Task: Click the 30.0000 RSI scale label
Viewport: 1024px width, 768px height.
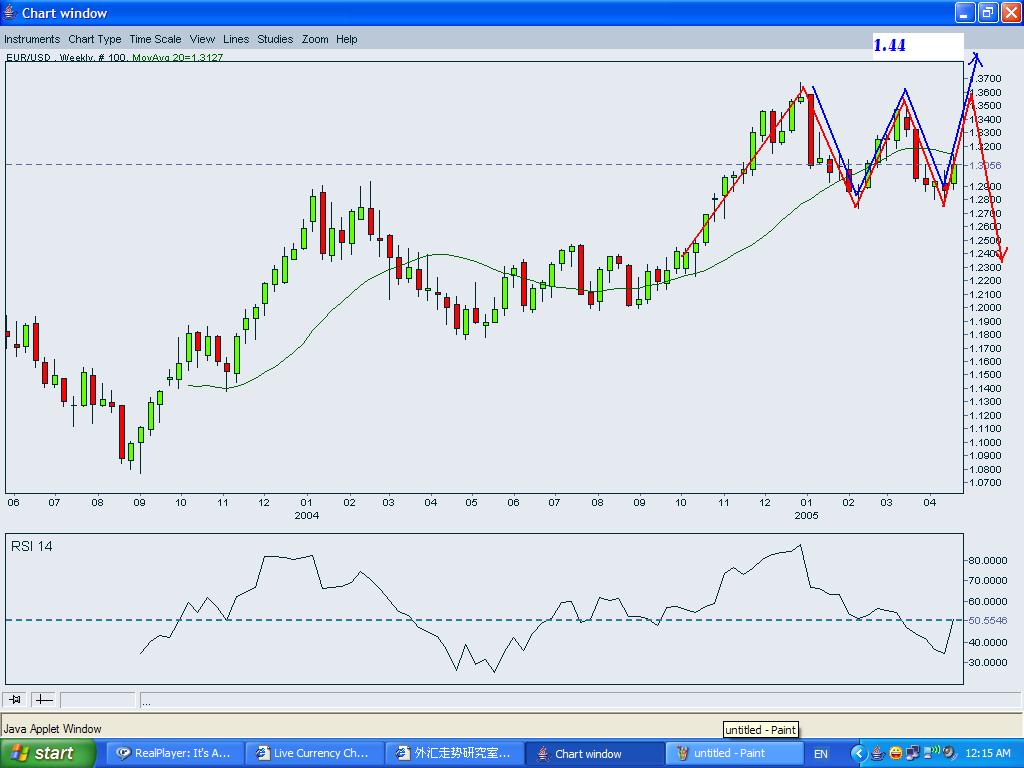Action: pyautogui.click(x=987, y=662)
